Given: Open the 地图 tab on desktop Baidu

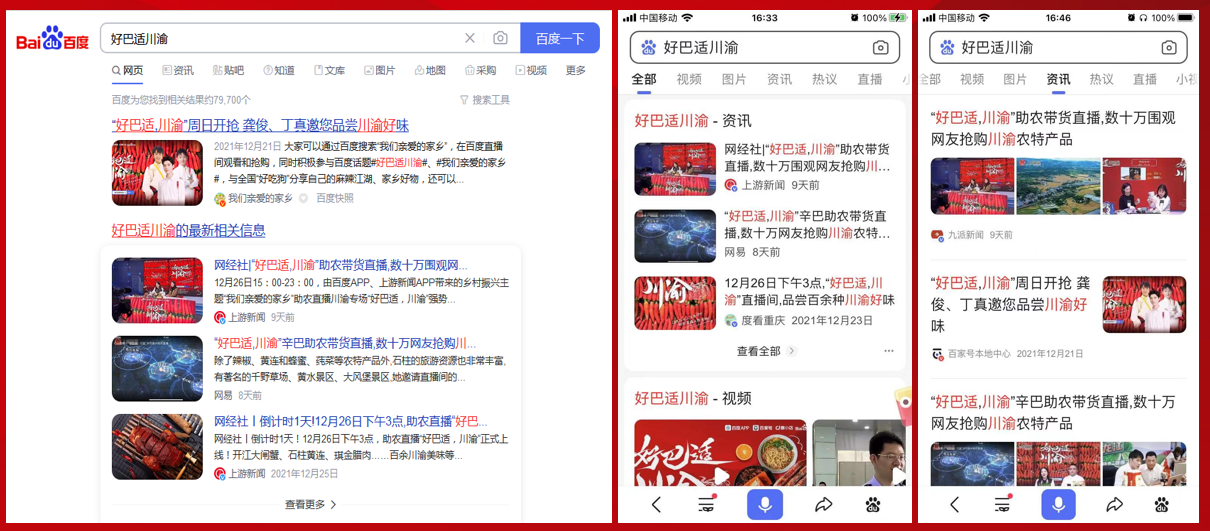Looking at the screenshot, I should coord(430,70).
